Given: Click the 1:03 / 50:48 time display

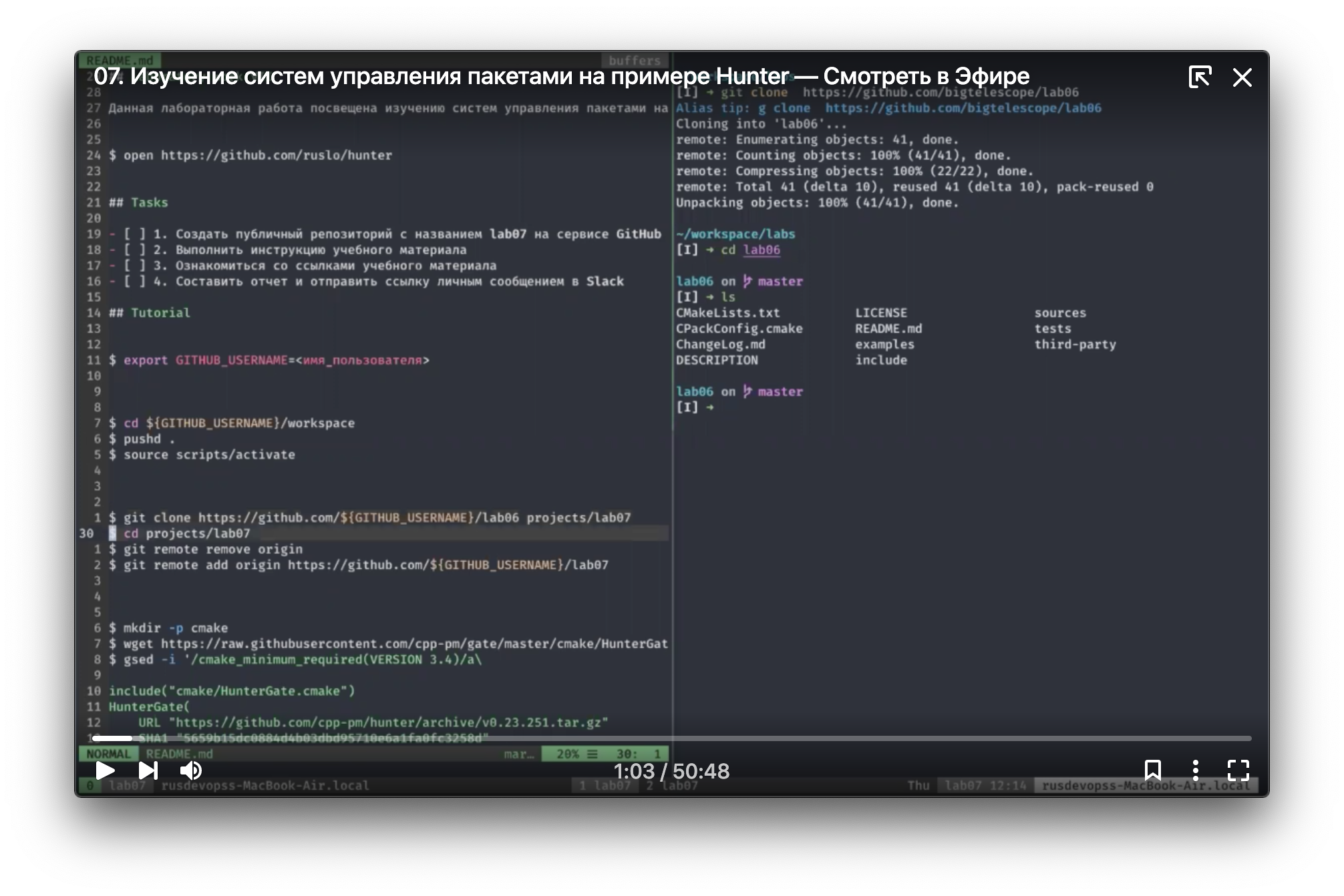Looking at the screenshot, I should pos(671,771).
